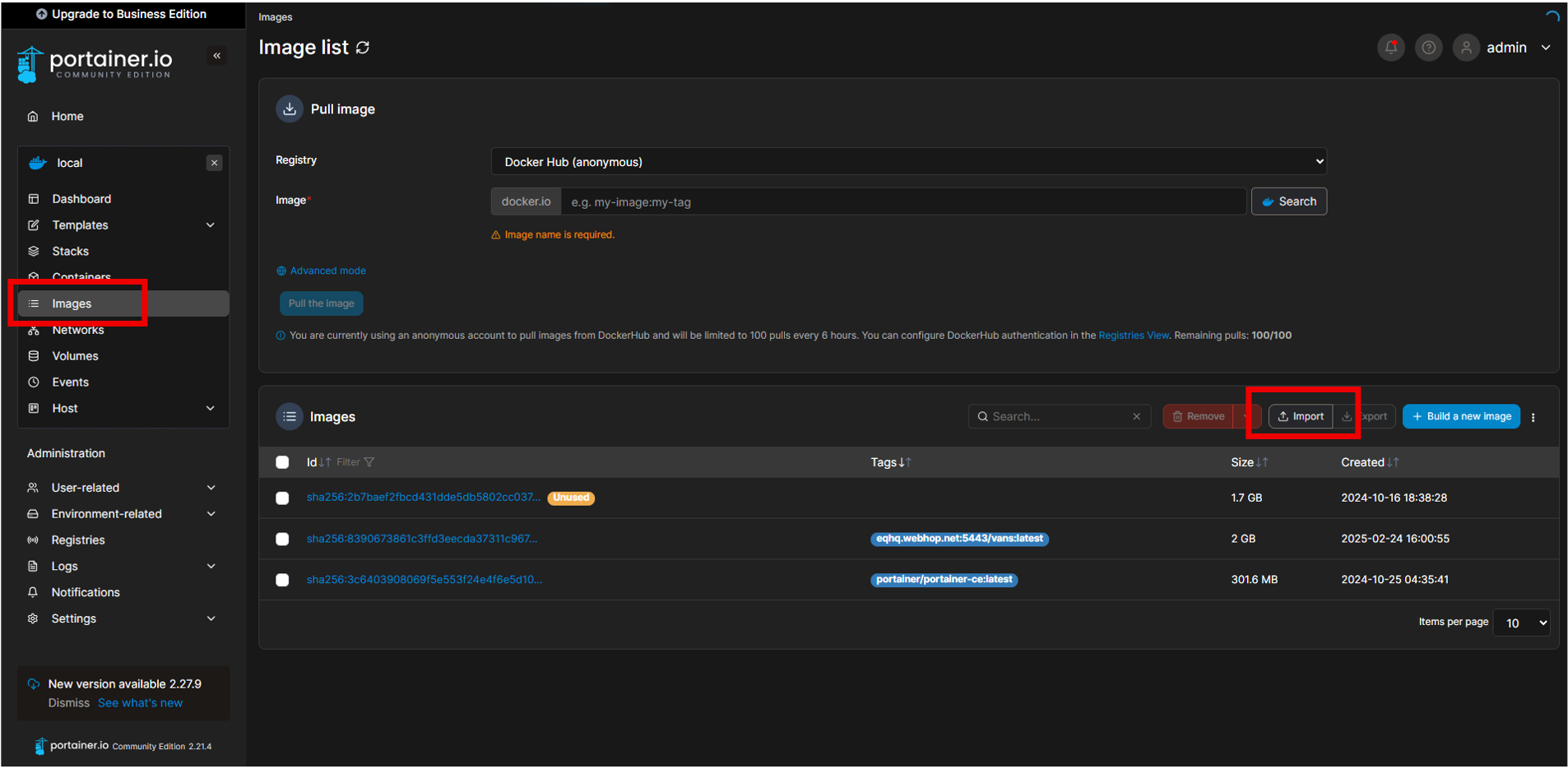Screen dimensions: 1568x769
Task: Check the box for the Unused image
Action: 282,498
